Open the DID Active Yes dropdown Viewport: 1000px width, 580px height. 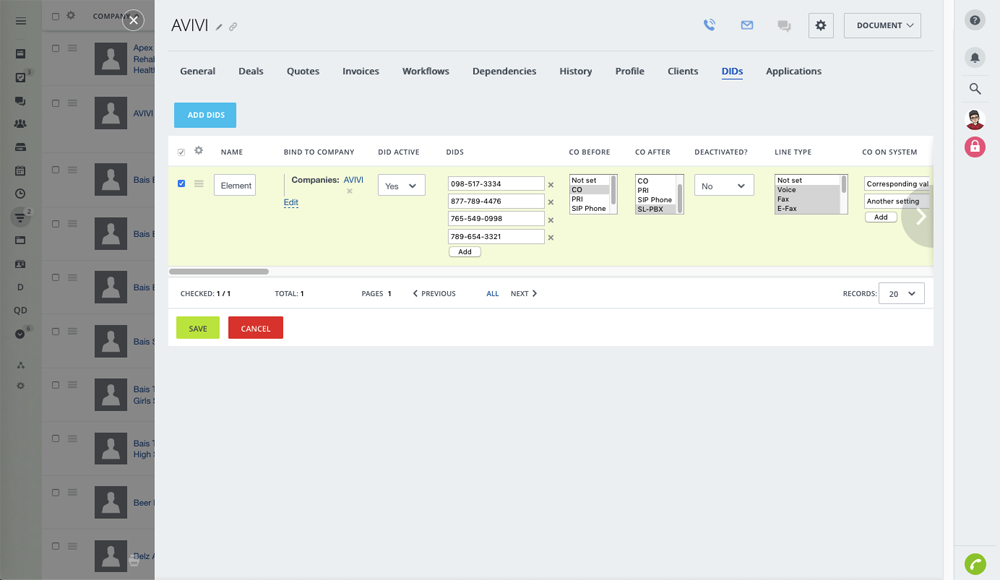tap(401, 186)
